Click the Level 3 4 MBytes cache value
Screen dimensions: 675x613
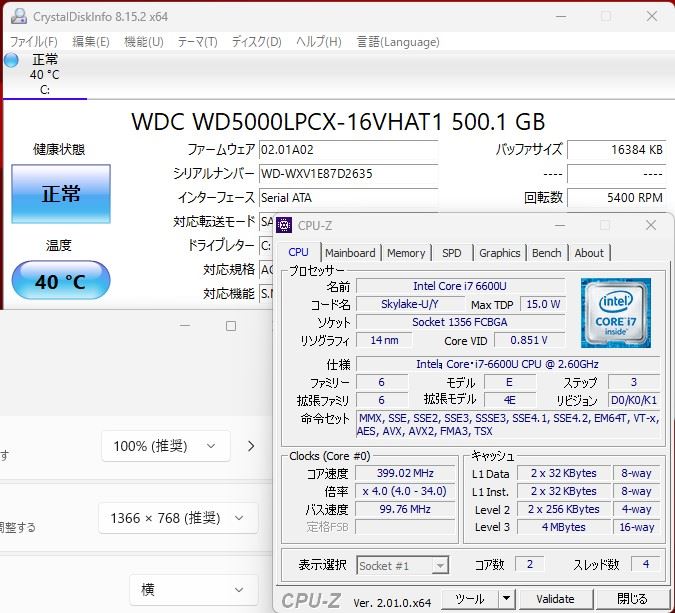pos(564,527)
